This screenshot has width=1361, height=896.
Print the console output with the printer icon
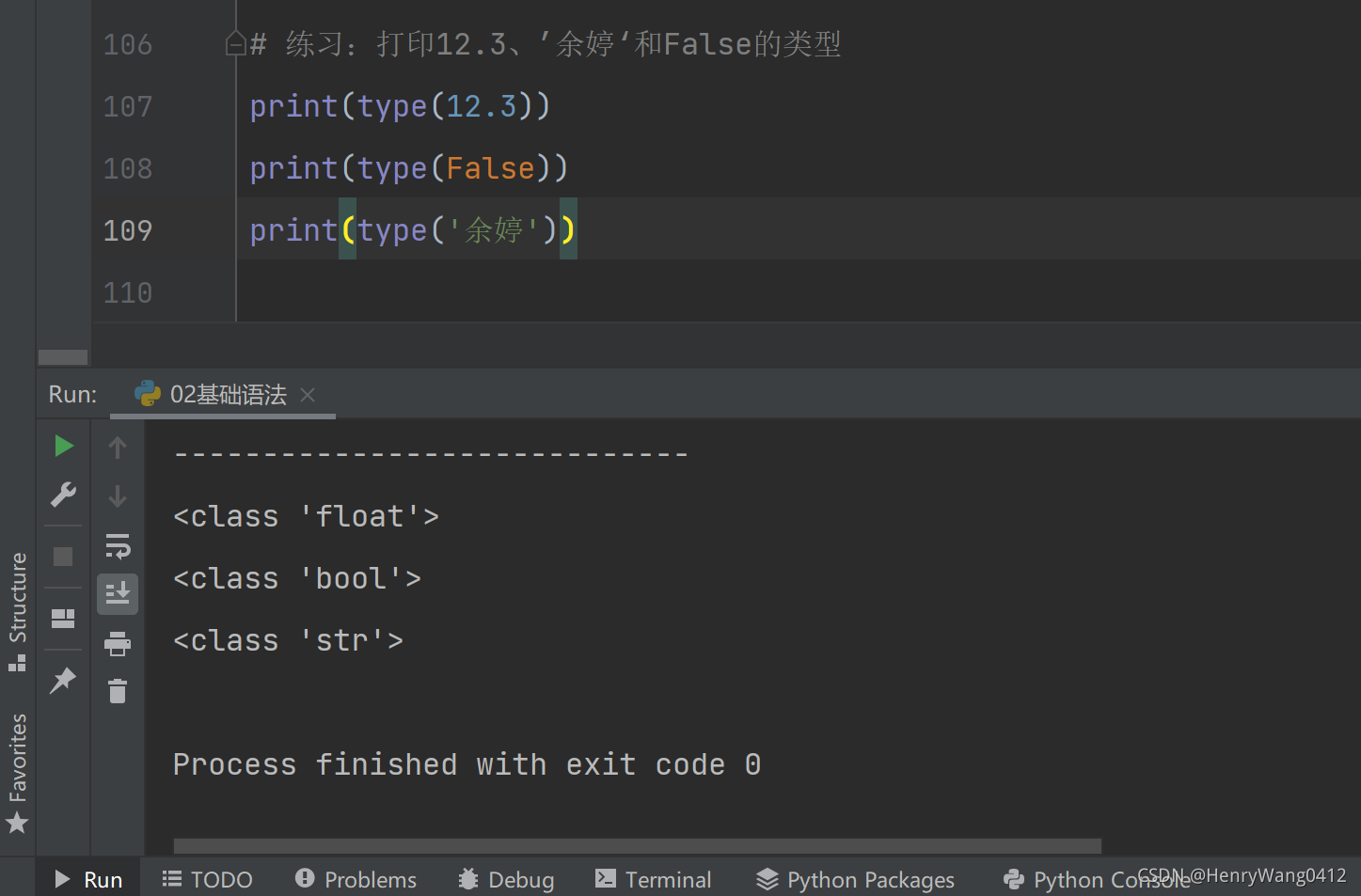tap(118, 644)
